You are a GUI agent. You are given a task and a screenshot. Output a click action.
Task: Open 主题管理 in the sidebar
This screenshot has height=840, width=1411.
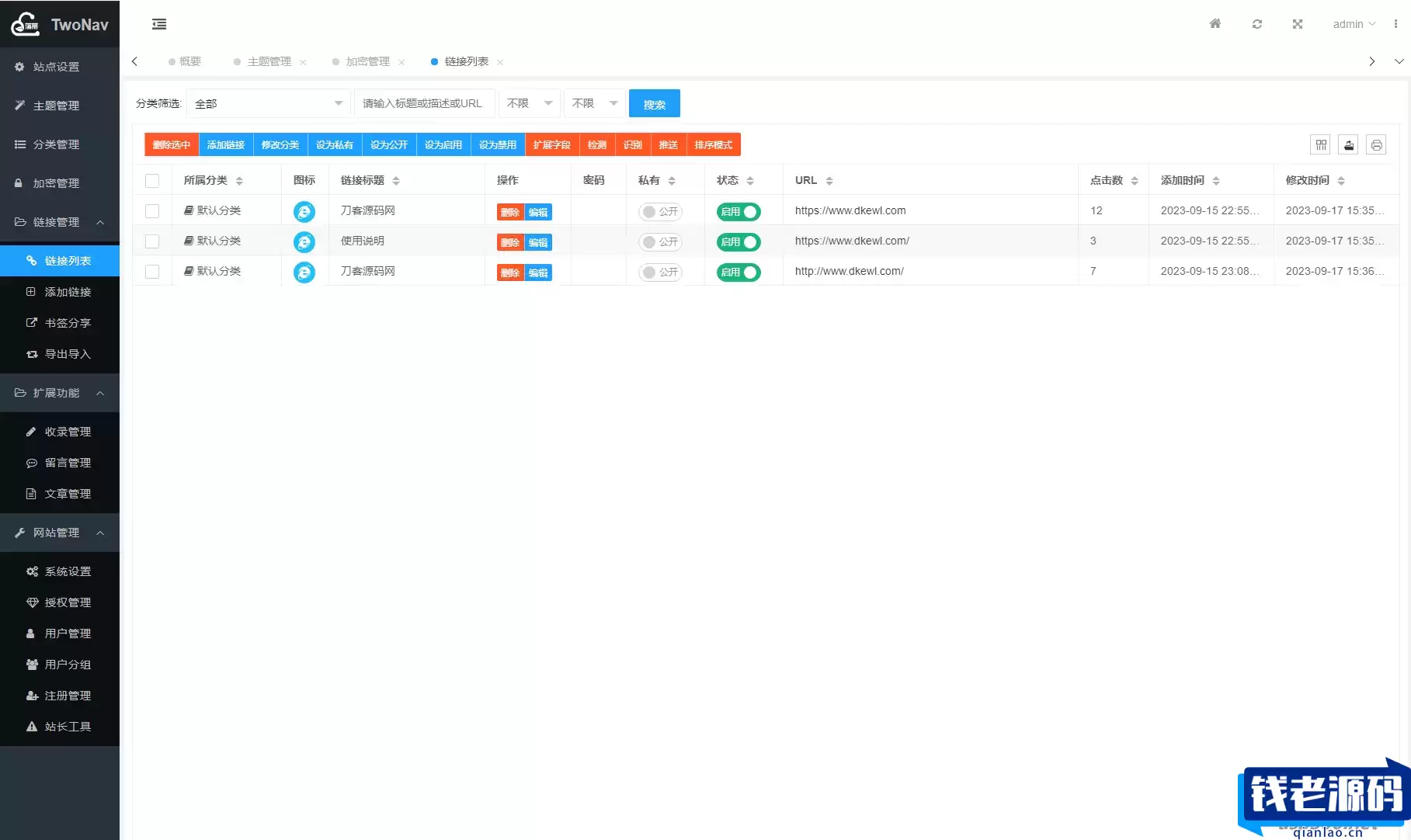(60, 106)
